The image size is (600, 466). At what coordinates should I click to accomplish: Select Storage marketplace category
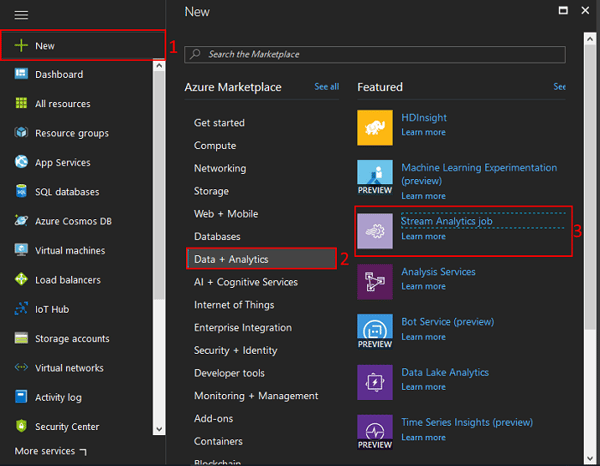[x=211, y=191]
